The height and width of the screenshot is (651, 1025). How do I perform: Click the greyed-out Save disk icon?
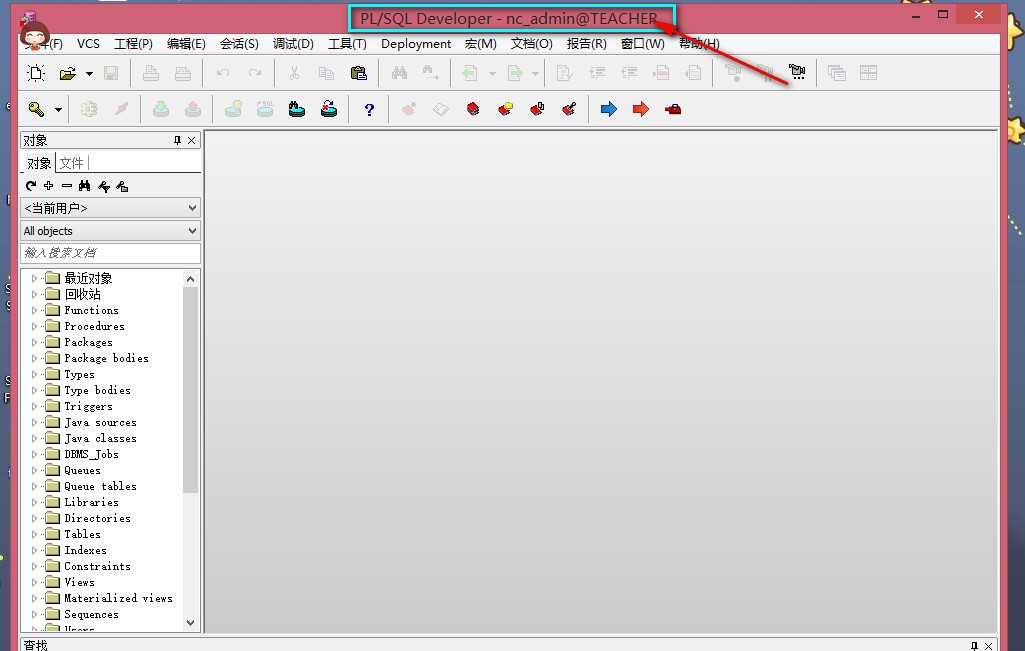[111, 73]
